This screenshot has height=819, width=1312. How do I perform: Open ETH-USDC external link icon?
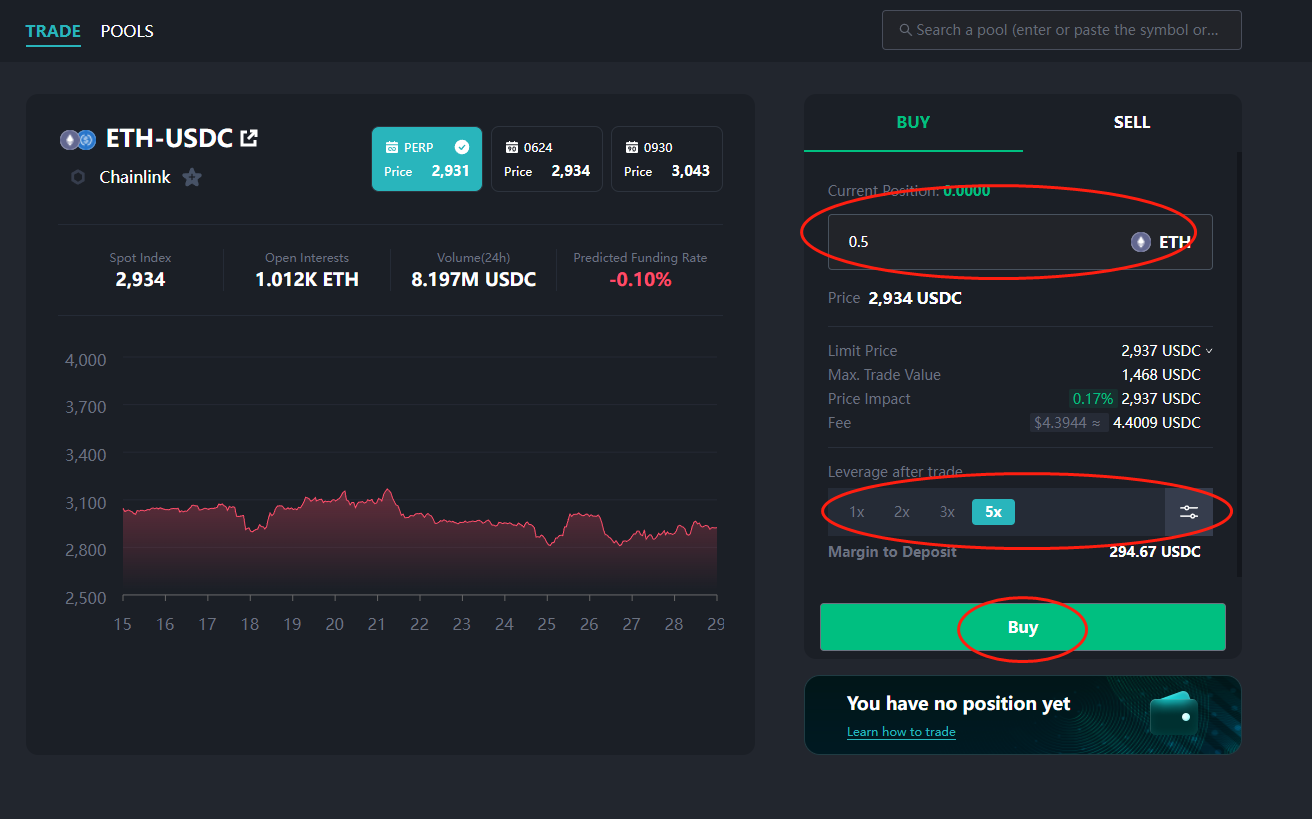point(249,138)
